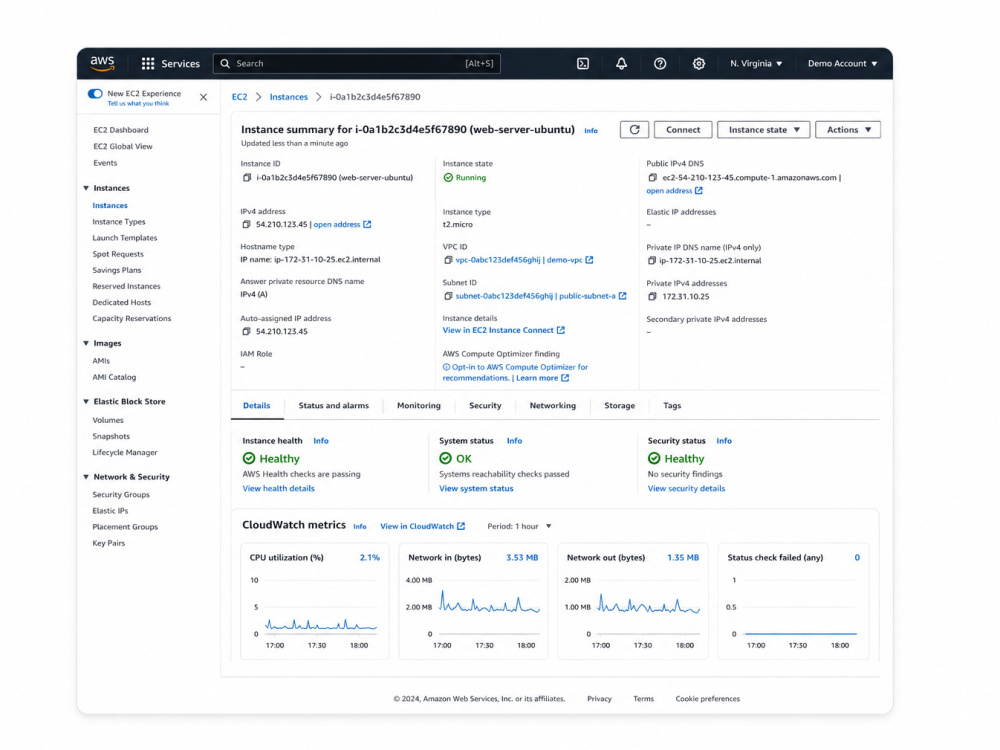Screen dimensions: 1000x750
Task: Switch to the Storage tab
Action: coord(619,406)
